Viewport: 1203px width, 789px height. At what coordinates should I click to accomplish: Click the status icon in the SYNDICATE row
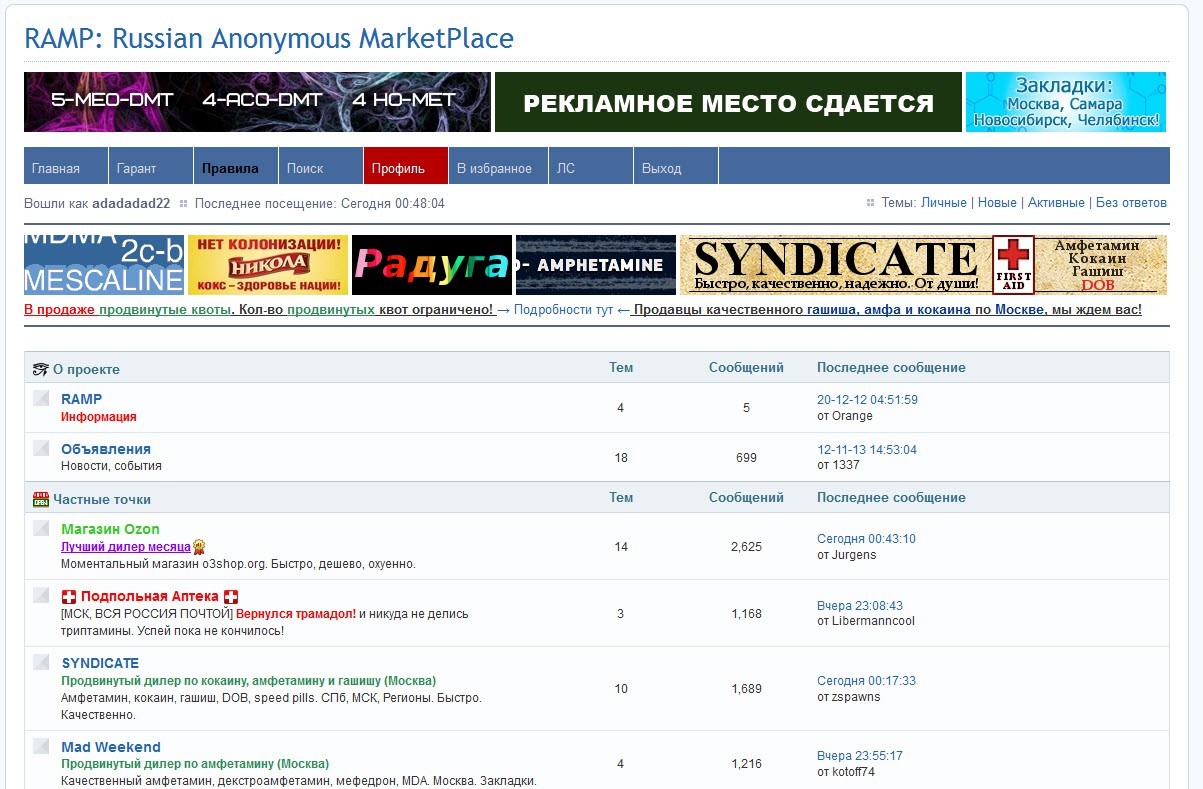tap(41, 662)
